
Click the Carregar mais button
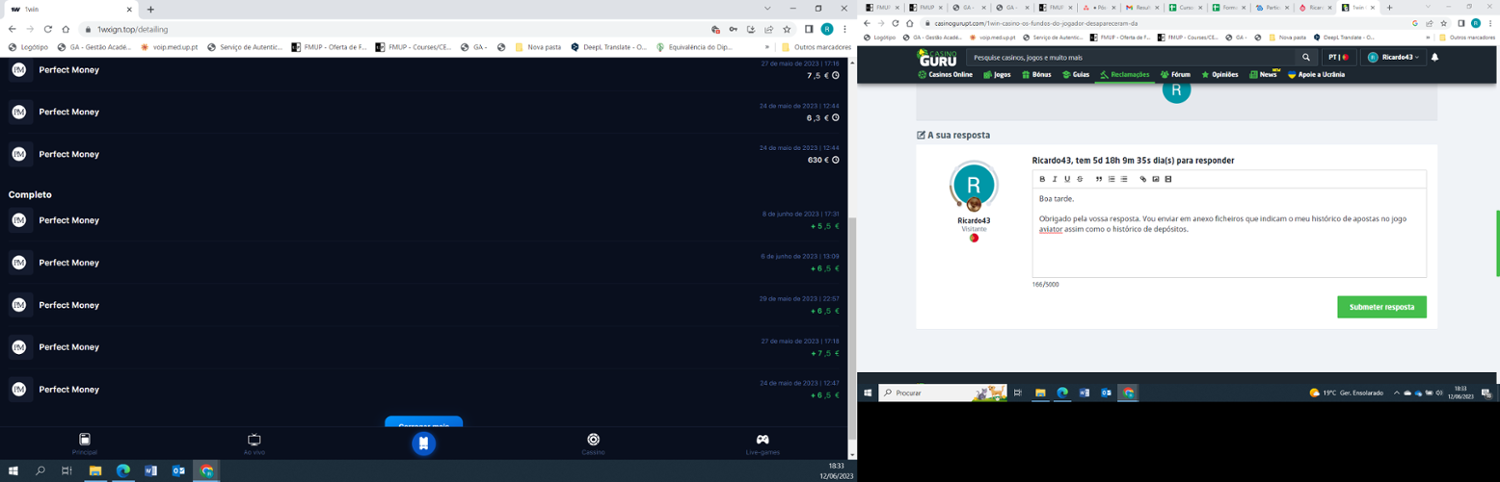click(423, 423)
